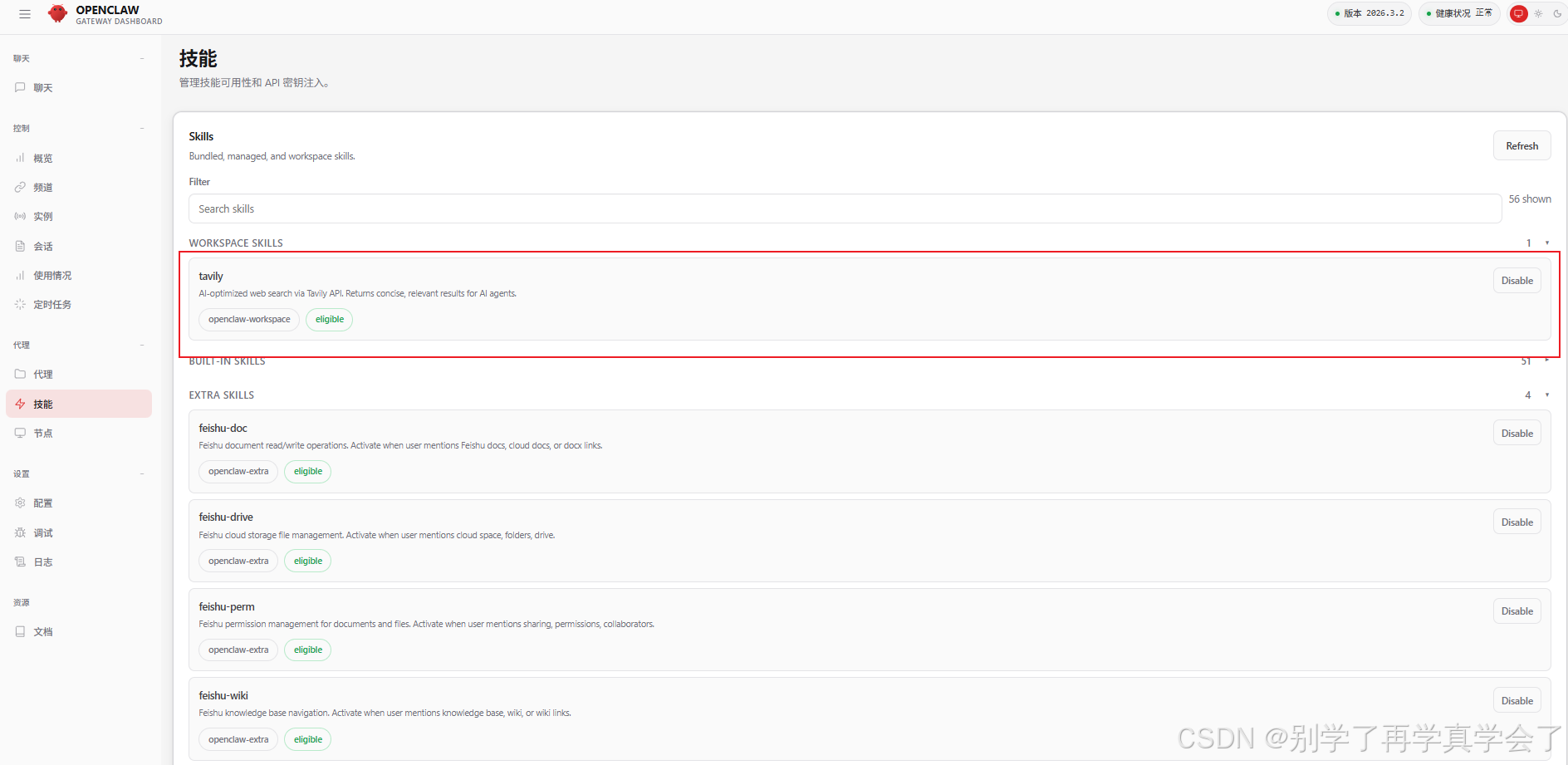This screenshot has width=1568, height=765.
Task: Toggle the hamburger sidebar menu
Action: click(25, 14)
